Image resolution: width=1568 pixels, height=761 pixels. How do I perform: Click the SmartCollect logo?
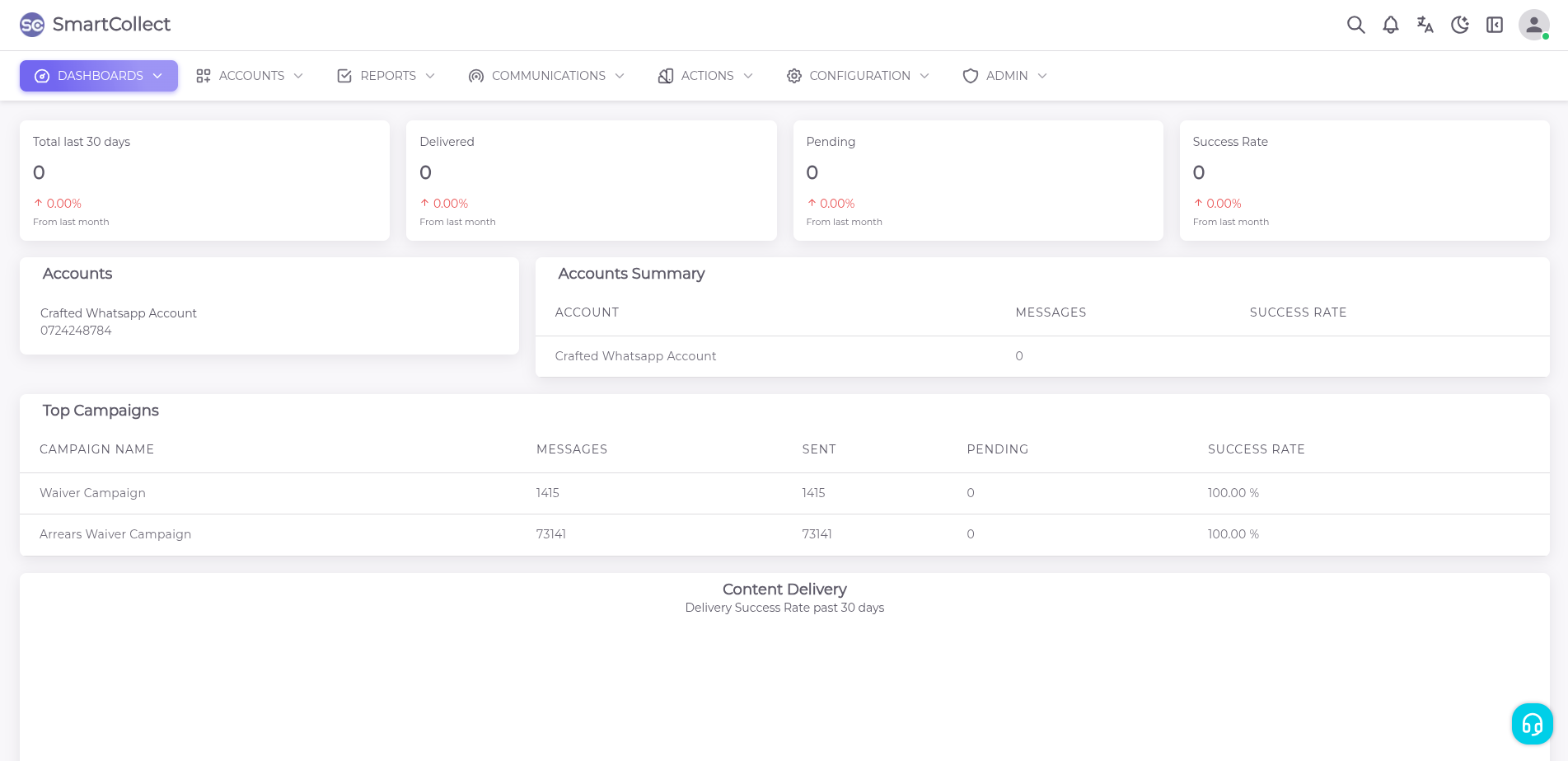tap(95, 25)
